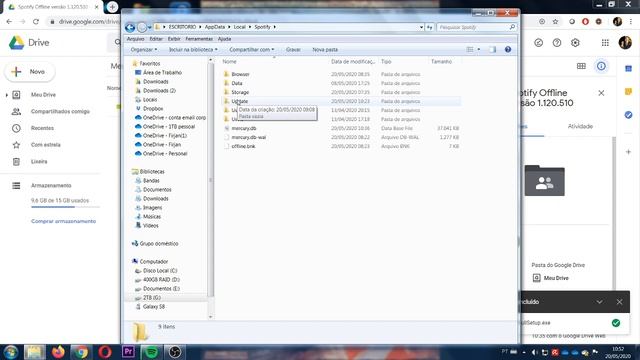
Task: Click the Explorer help question mark icon
Action: click(x=508, y=49)
